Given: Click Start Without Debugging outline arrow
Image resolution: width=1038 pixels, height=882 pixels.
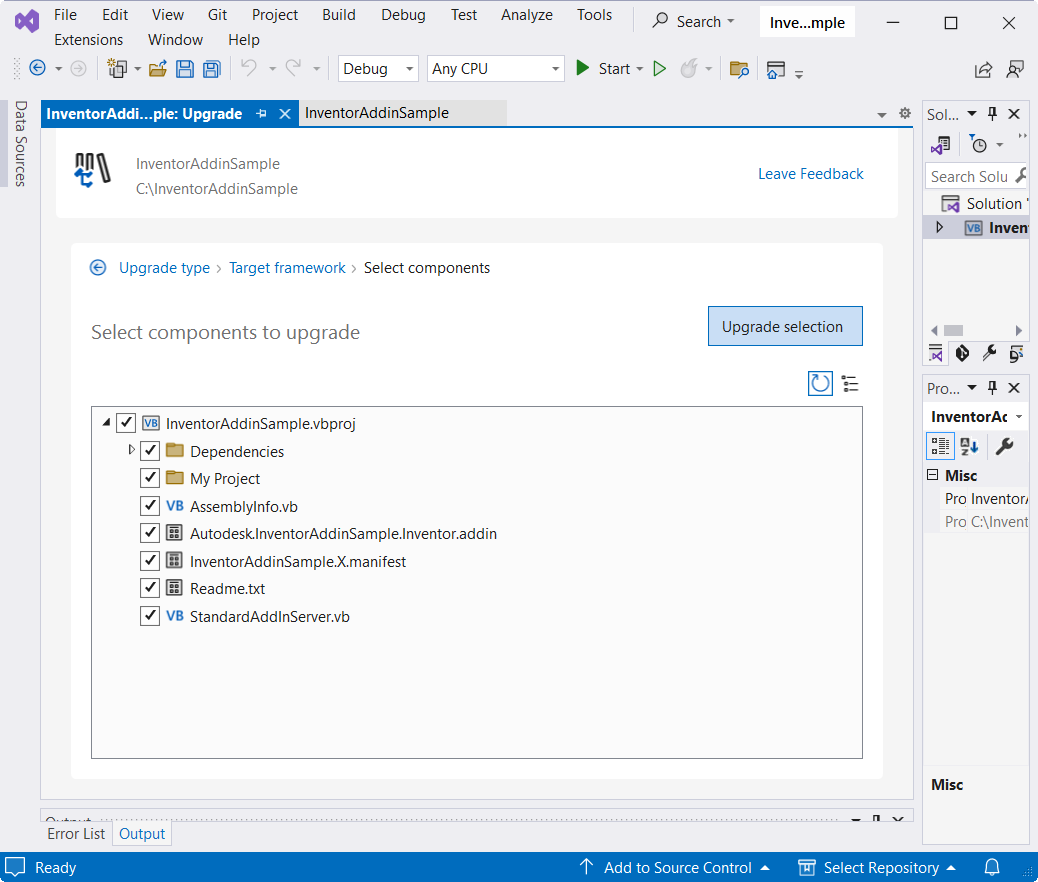Looking at the screenshot, I should tap(659, 68).
